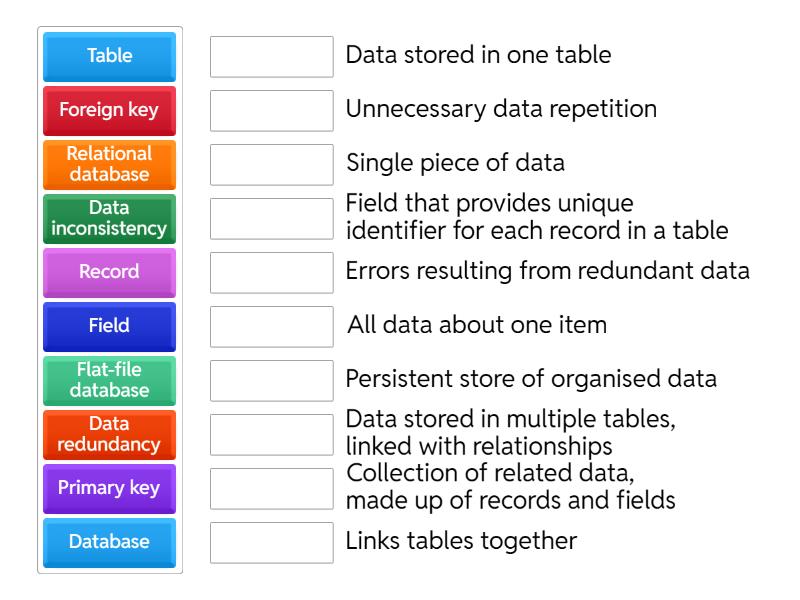
Task: Pick the Flat-file database tile
Action: [109, 381]
